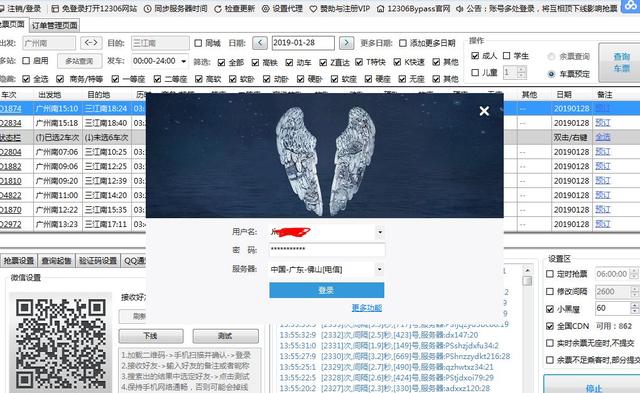Open 12306 website without login (免登录打开12306网站)
The width and height of the screenshot is (640, 393).
pos(94,8)
